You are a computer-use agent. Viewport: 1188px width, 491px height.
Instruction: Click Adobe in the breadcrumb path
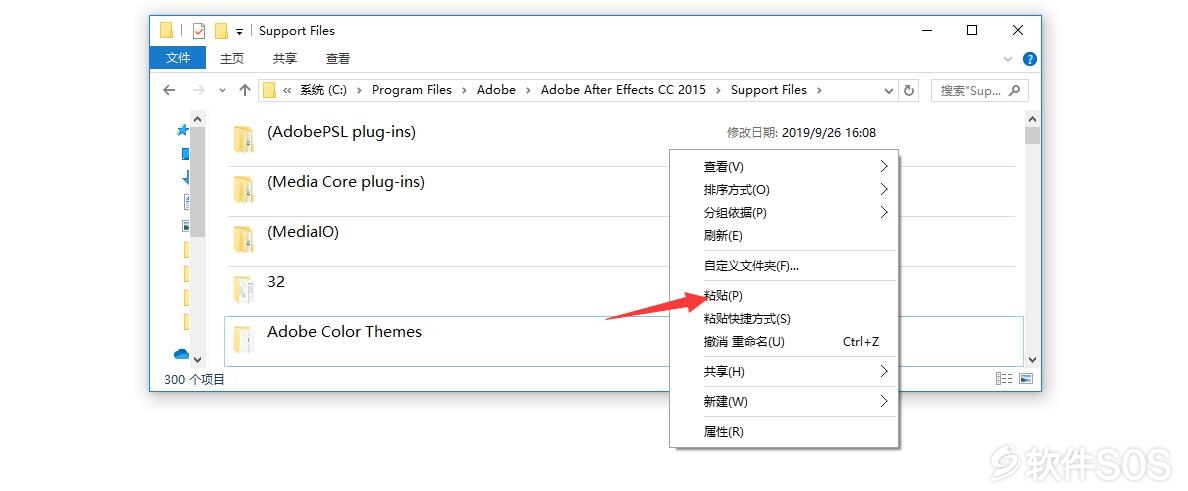click(496, 89)
